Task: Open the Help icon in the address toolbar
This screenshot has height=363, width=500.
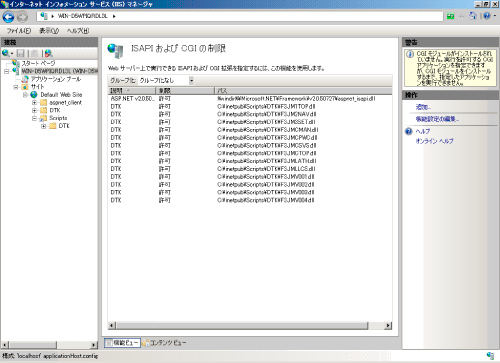Action: pos(487,16)
